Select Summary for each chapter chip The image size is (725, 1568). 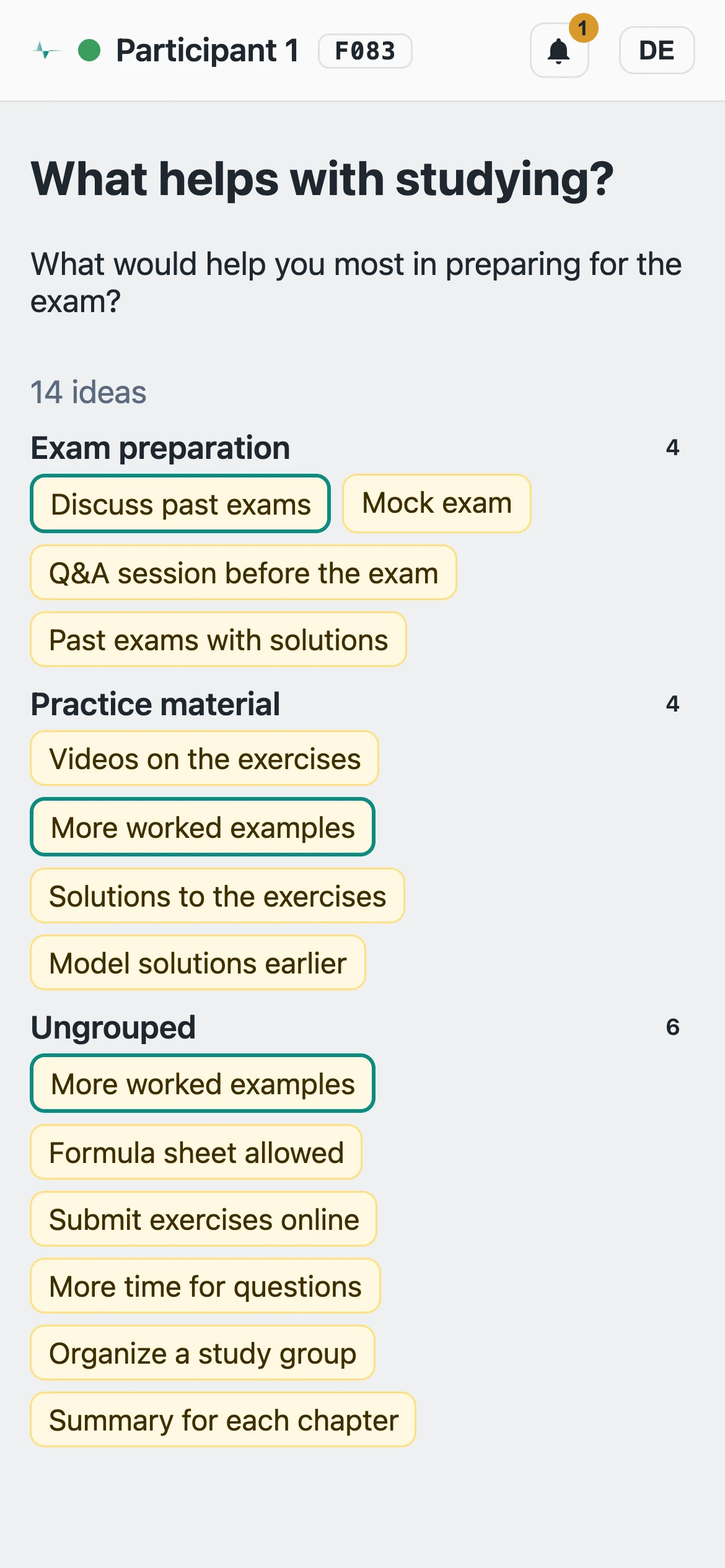tap(223, 1420)
